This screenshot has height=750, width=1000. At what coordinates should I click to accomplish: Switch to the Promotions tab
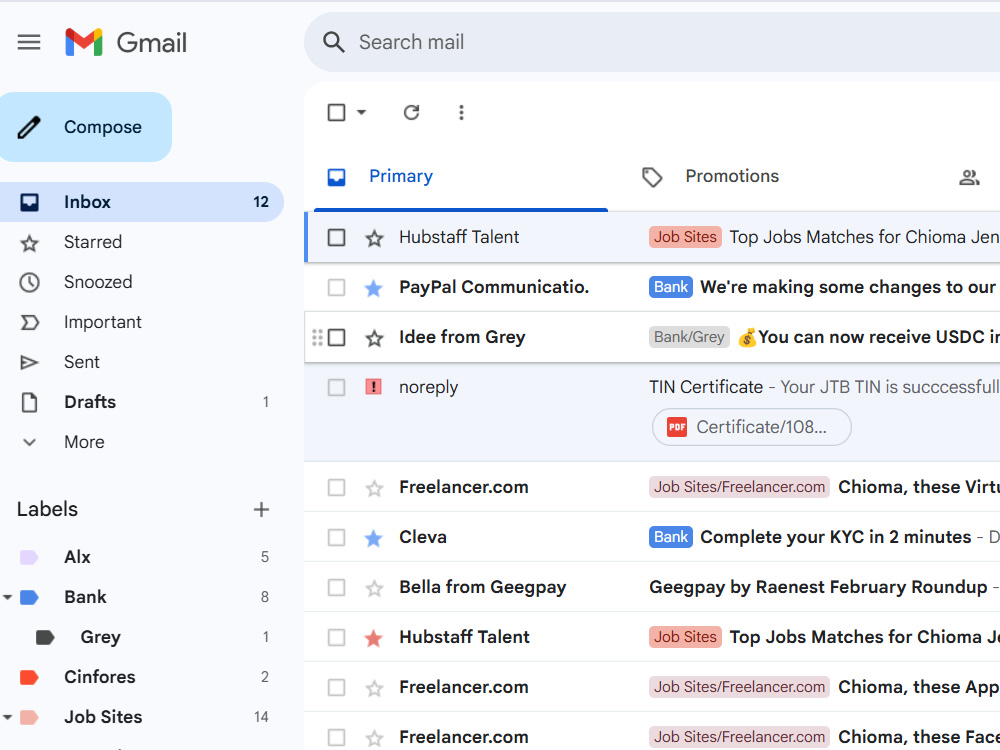[x=732, y=177]
